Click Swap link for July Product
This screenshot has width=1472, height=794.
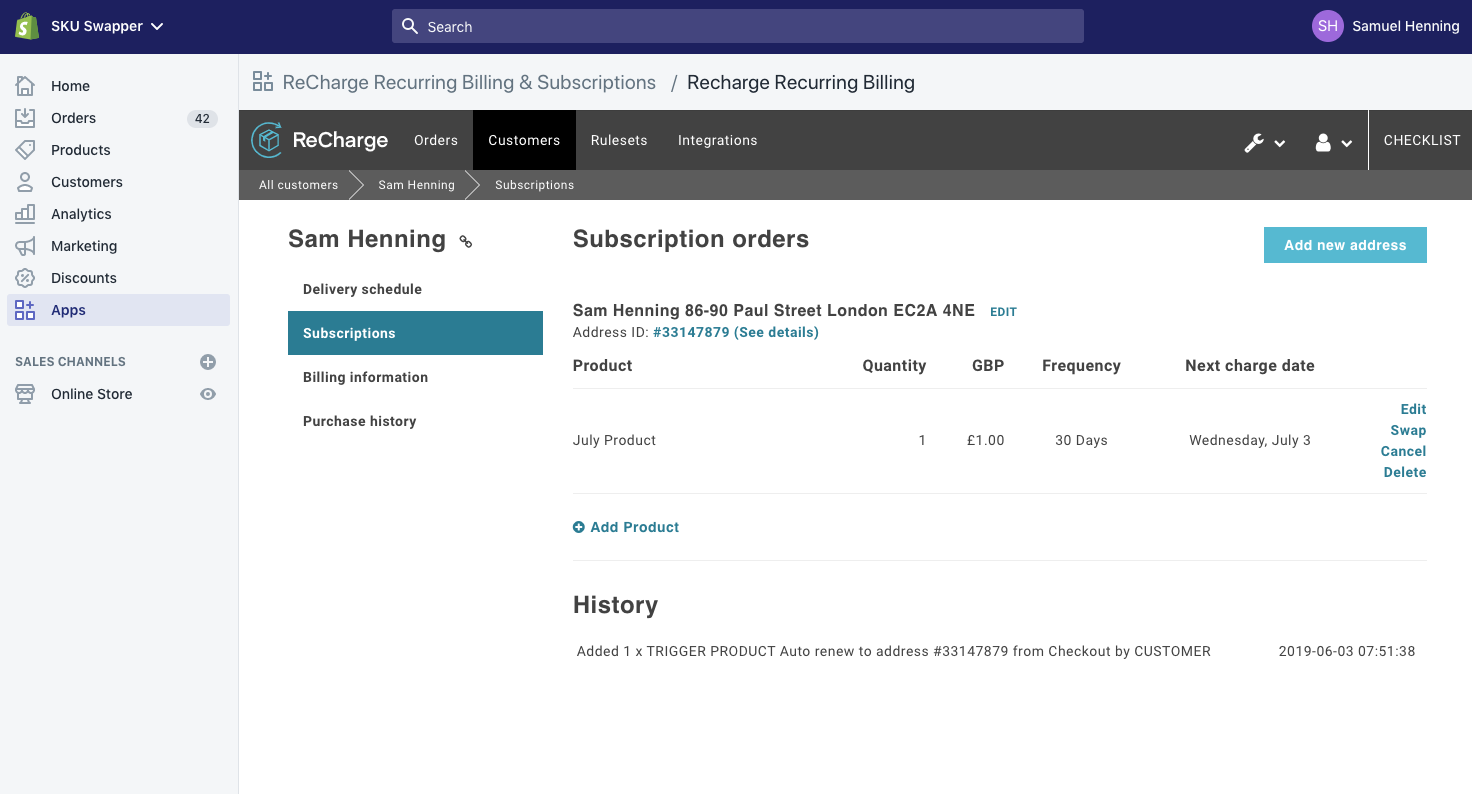(1407, 430)
